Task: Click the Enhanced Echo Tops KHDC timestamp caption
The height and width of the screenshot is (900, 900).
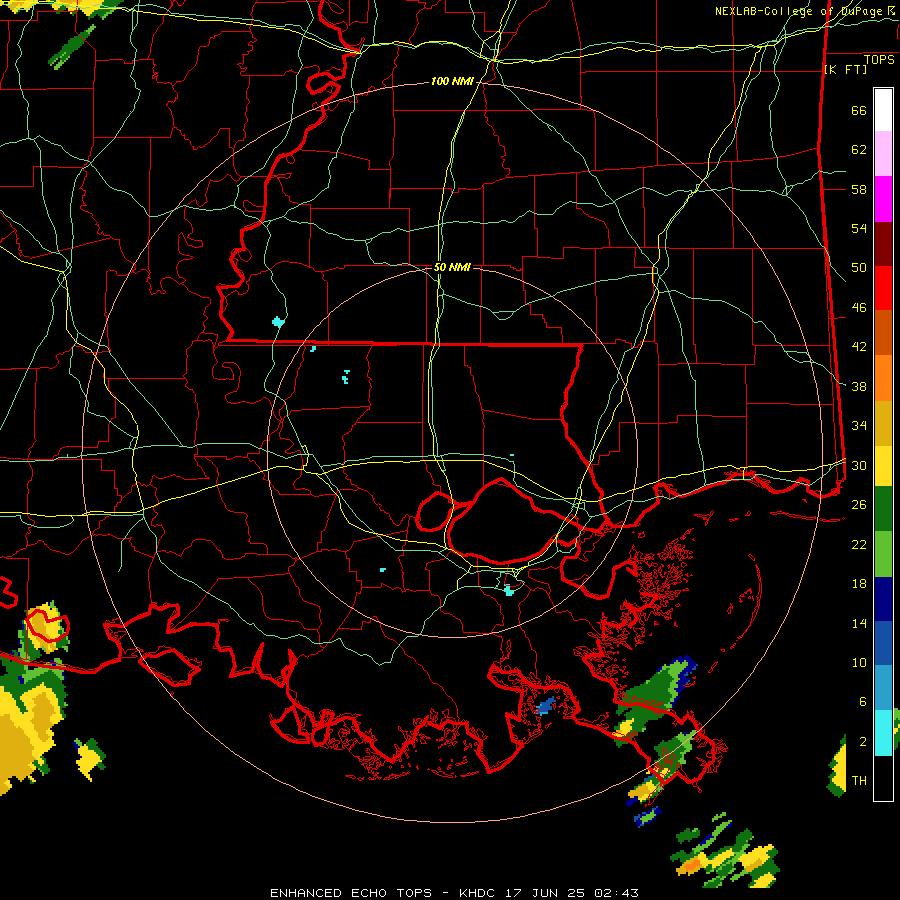Action: [x=454, y=893]
